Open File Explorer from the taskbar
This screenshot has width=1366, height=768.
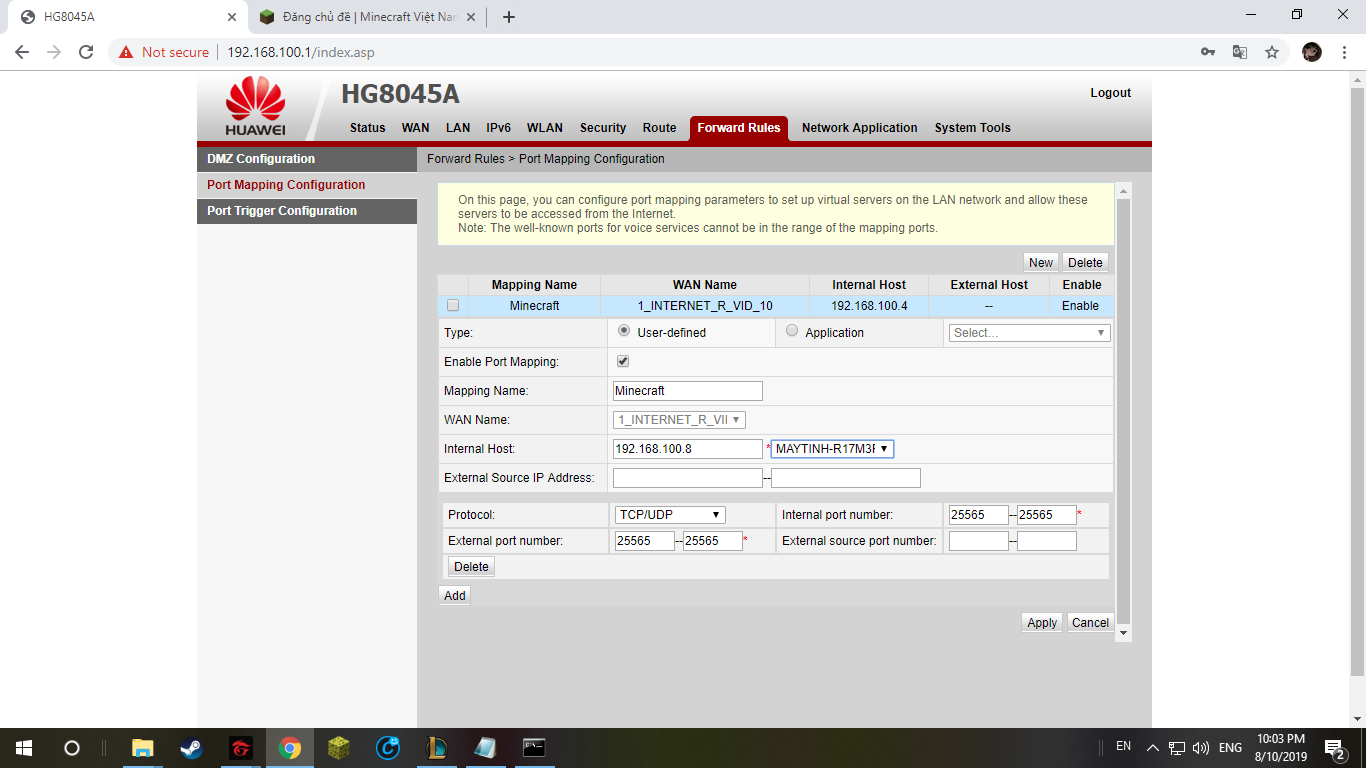[x=143, y=747]
